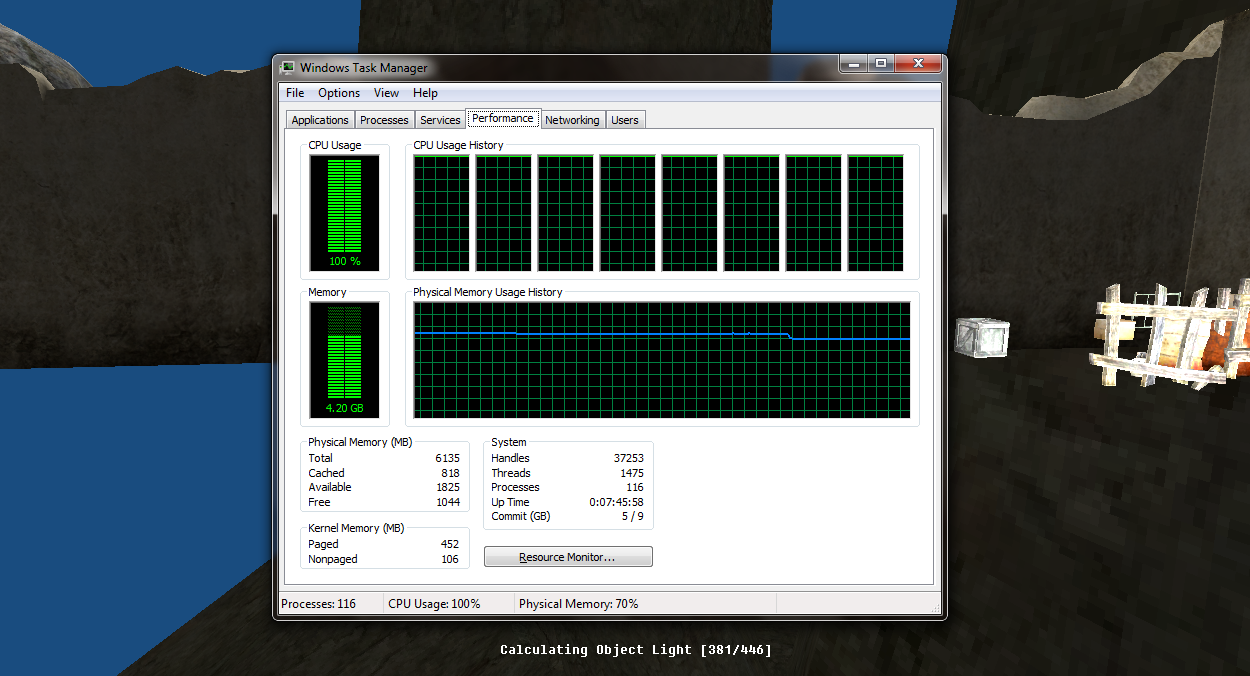Click the Handles value 37253

[629, 458]
